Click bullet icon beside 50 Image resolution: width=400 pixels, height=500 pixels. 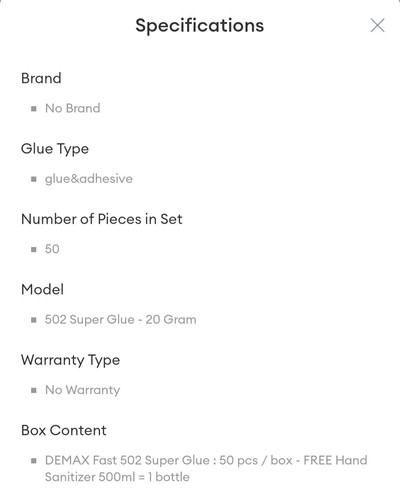(34, 249)
